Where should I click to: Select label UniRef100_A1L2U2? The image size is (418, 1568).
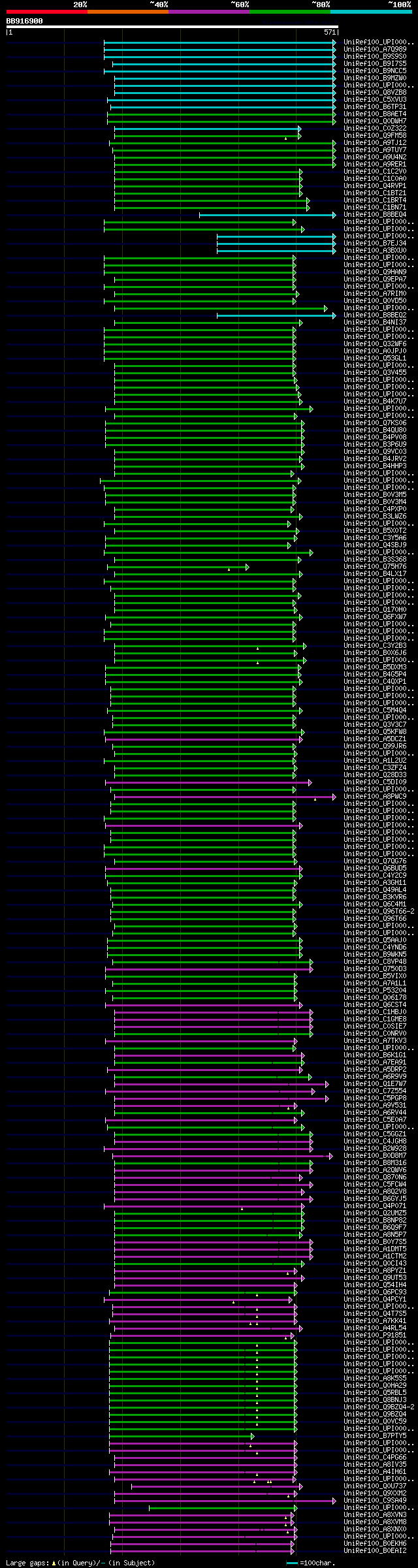375,760
